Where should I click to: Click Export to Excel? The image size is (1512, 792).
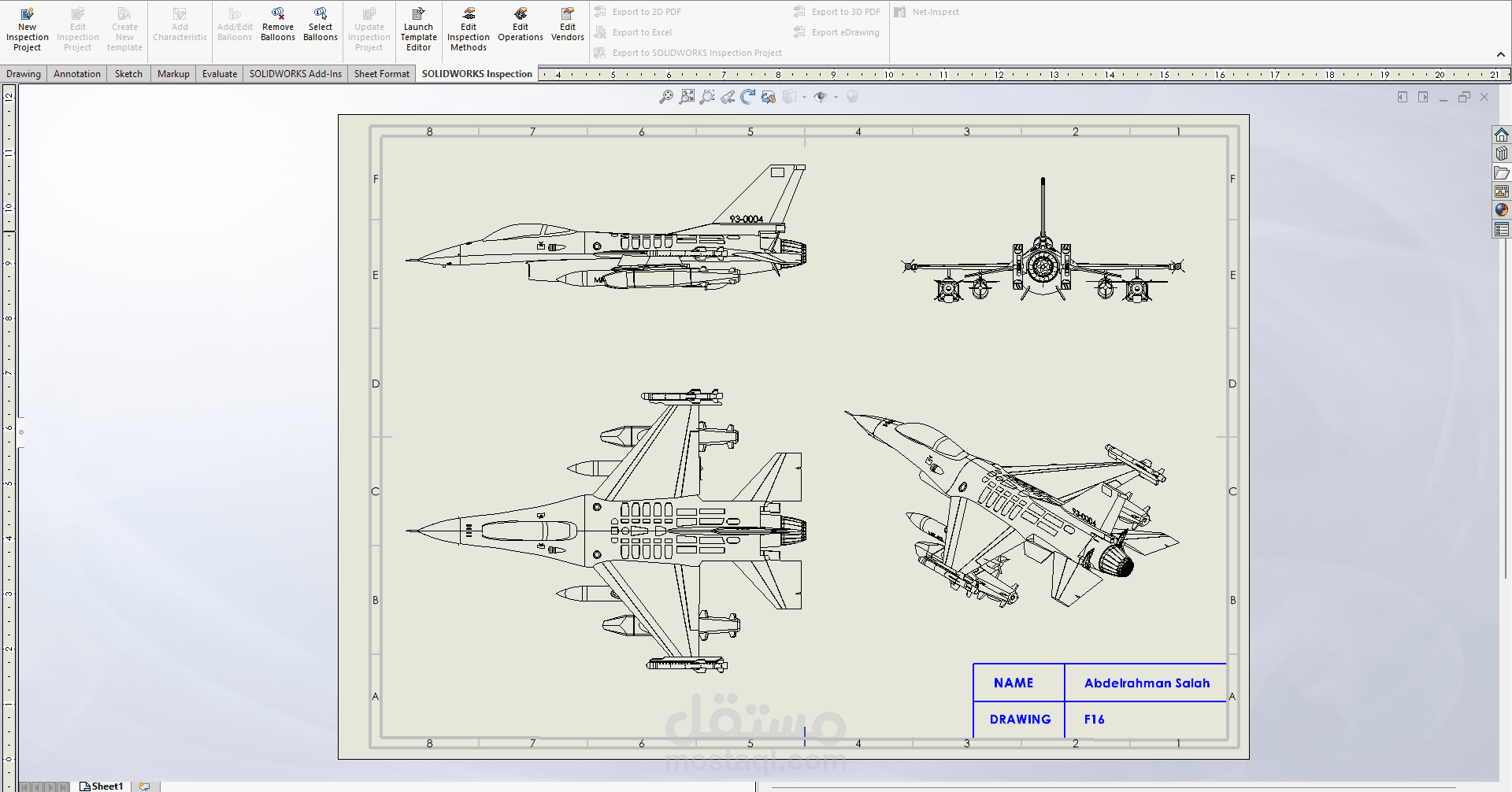(x=633, y=32)
